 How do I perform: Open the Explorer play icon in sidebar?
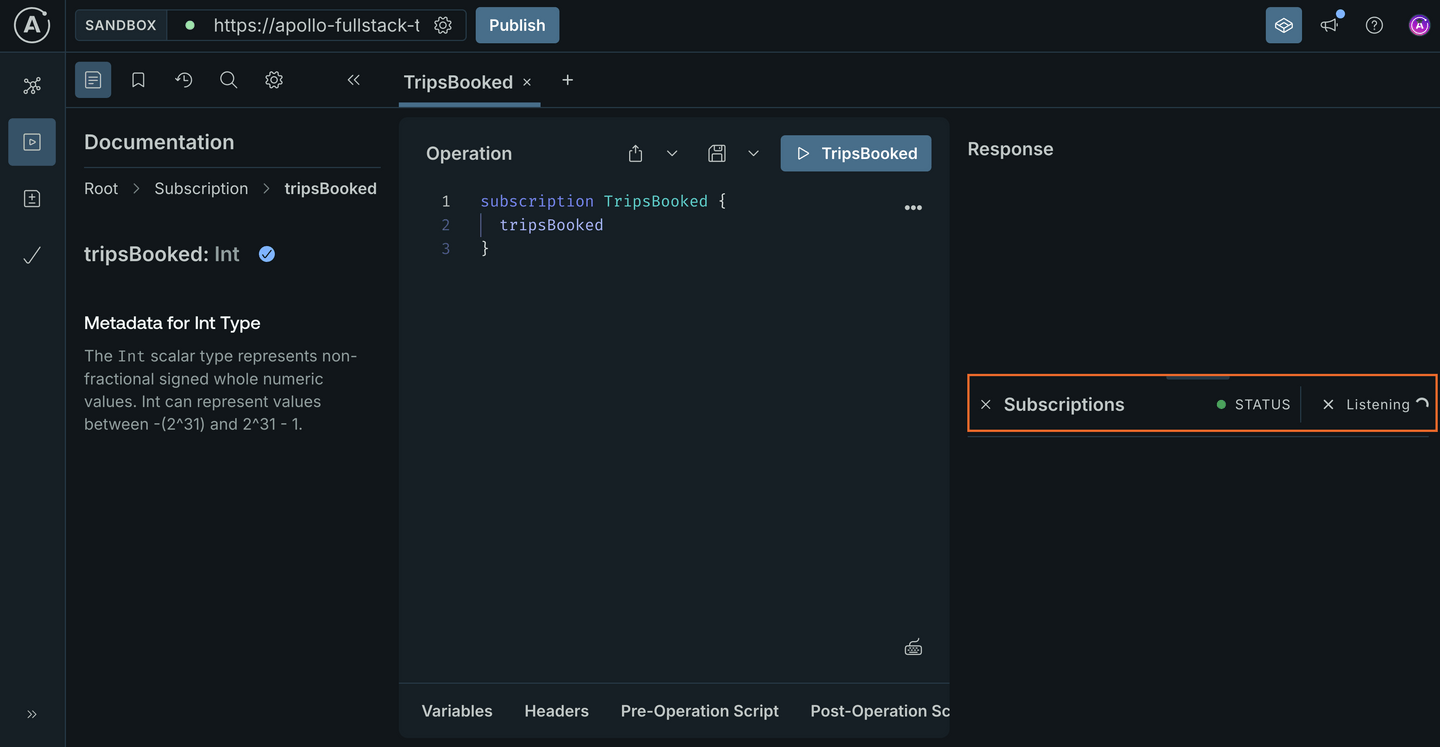(32, 142)
